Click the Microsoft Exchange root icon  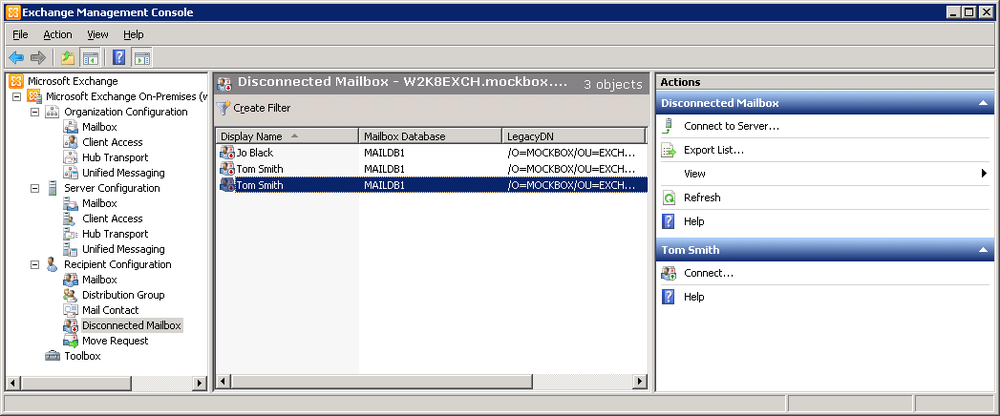(17, 81)
